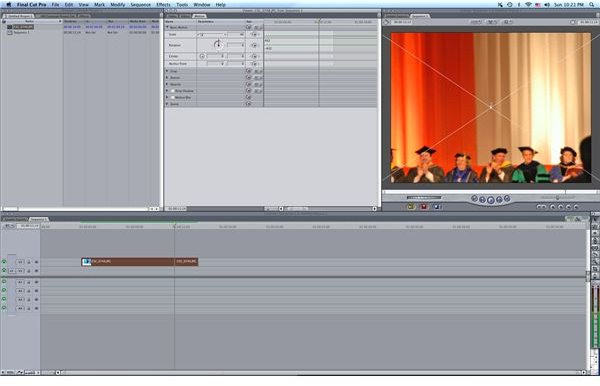Open the Modify menu

(x=117, y=5)
